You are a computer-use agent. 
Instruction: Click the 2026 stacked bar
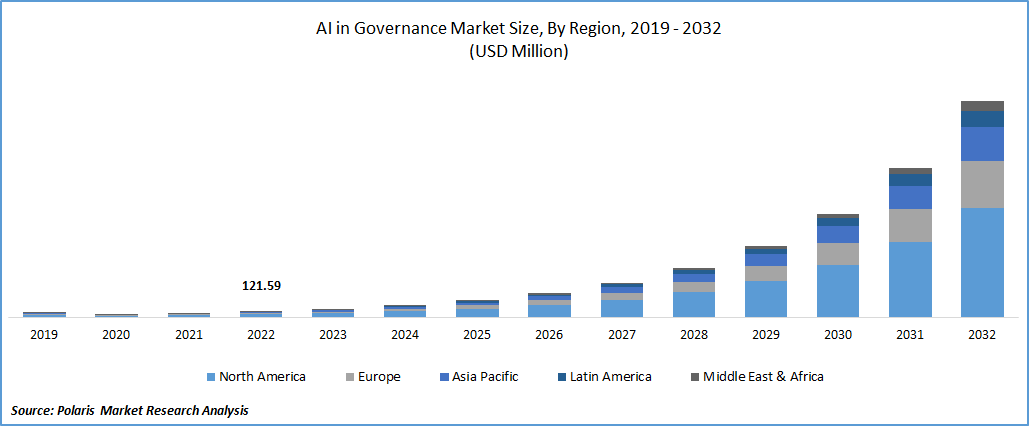[549, 305]
